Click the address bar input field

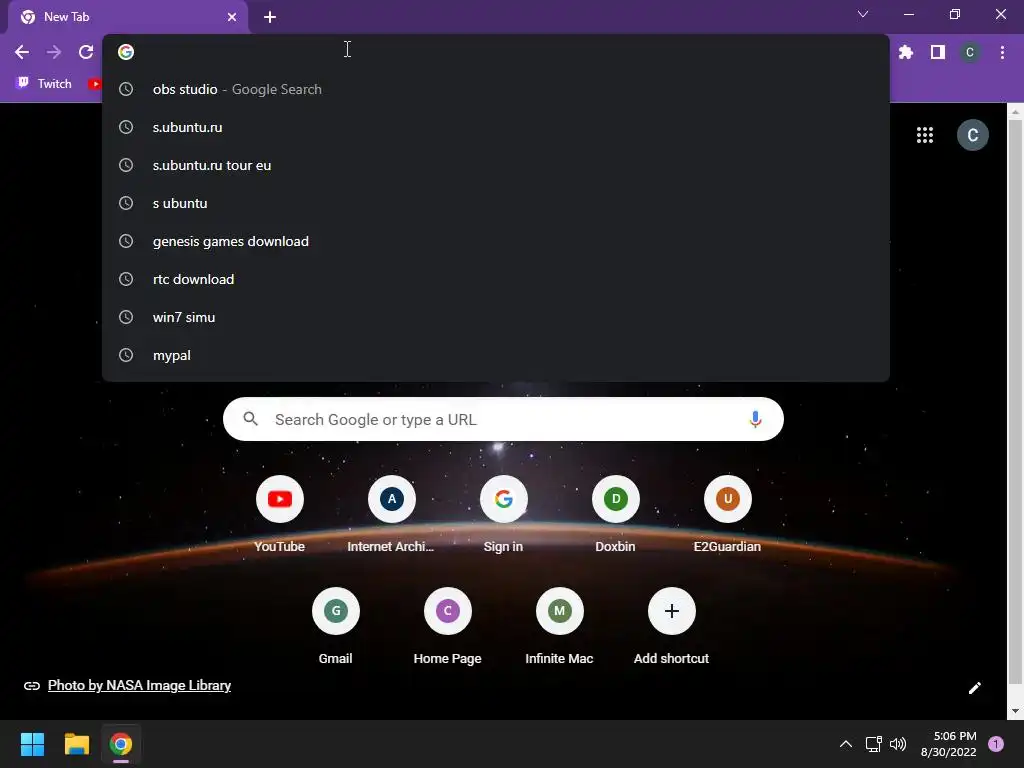tap(496, 52)
